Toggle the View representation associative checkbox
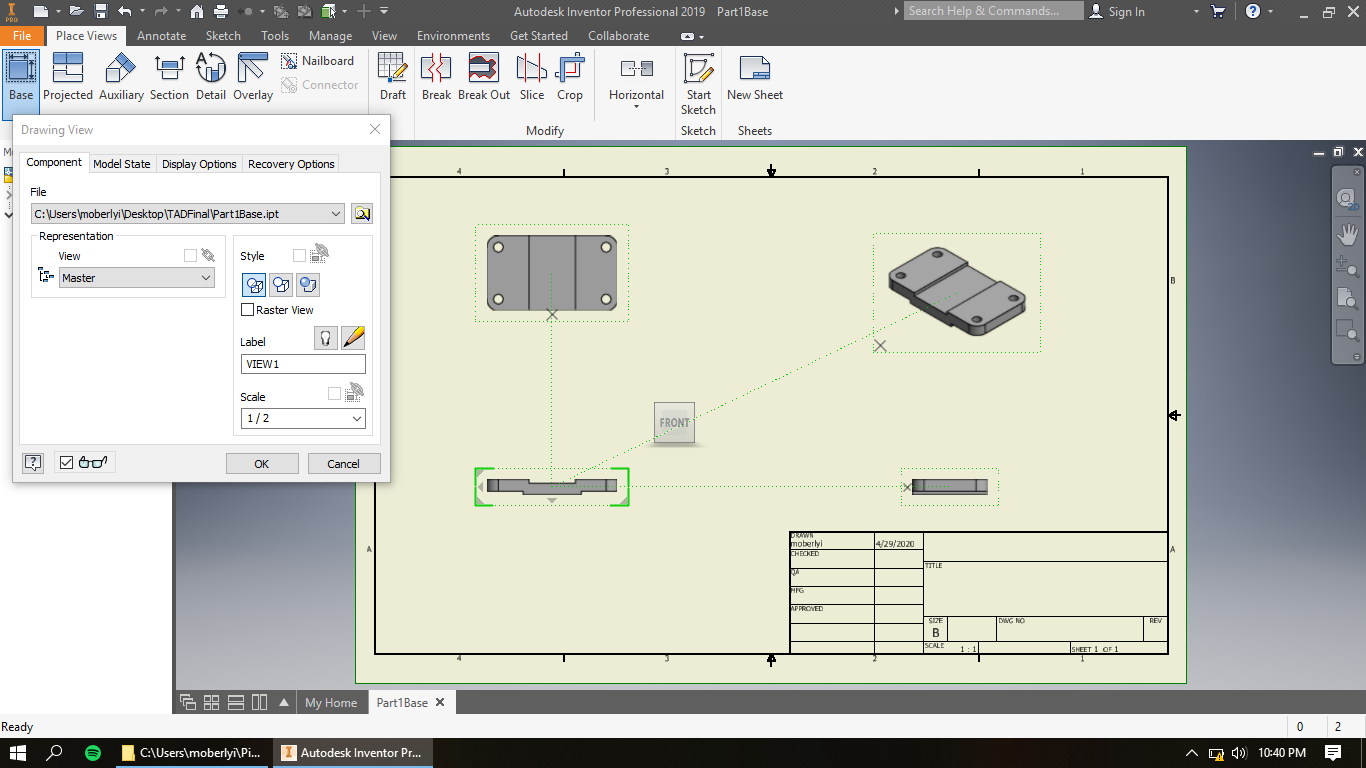This screenshot has width=1366, height=768. click(x=190, y=256)
